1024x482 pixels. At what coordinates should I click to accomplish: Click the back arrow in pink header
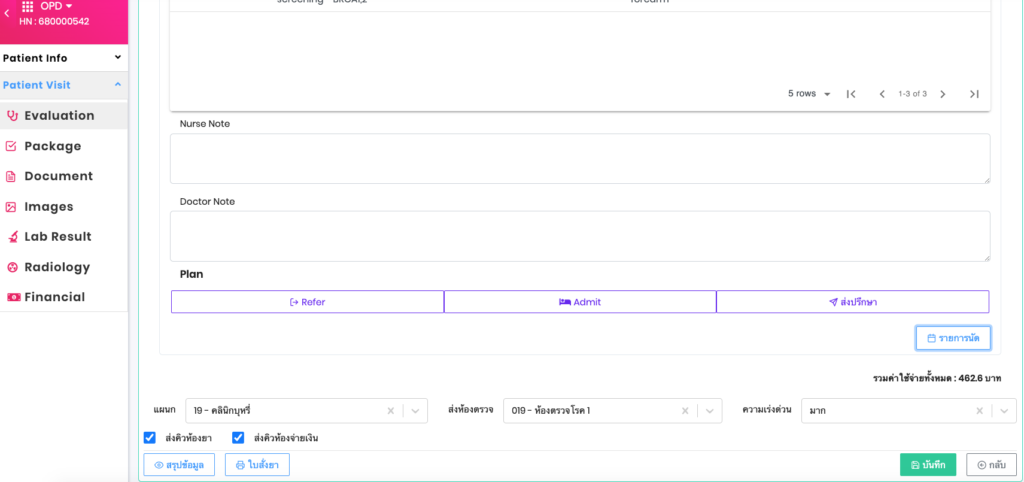(7, 13)
